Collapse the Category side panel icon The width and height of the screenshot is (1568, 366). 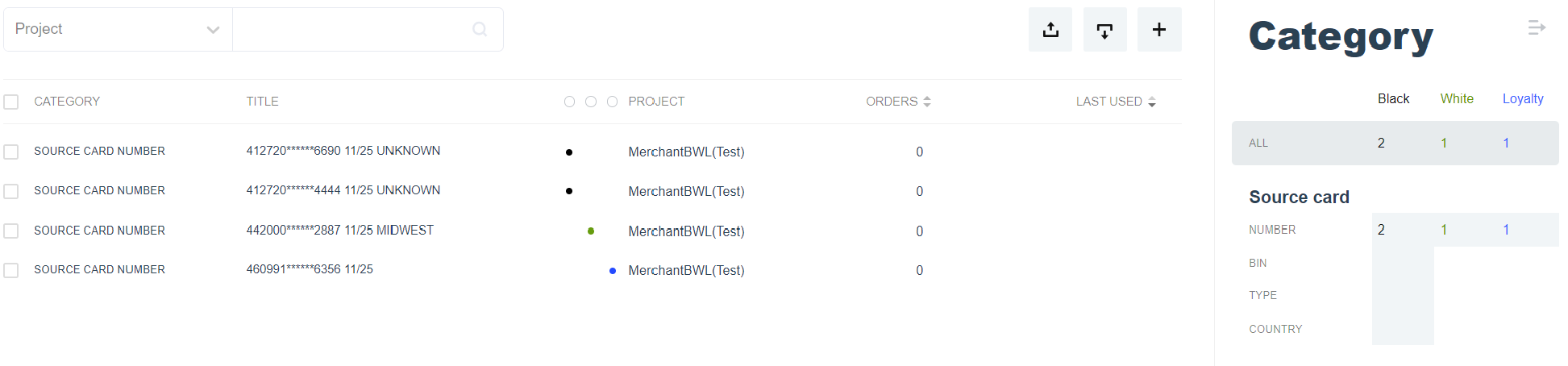1537,28
